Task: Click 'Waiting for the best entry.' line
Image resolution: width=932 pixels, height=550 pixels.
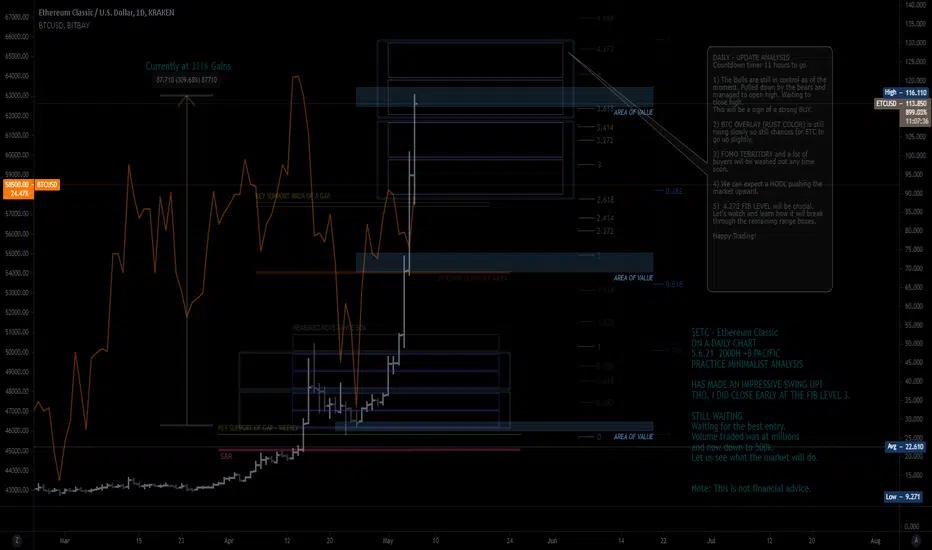Action: pyautogui.click(x=738, y=426)
